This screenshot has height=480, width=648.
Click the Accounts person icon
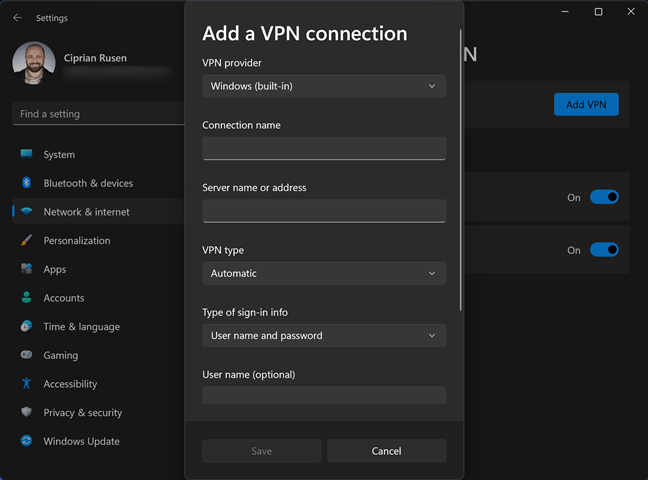point(26,297)
